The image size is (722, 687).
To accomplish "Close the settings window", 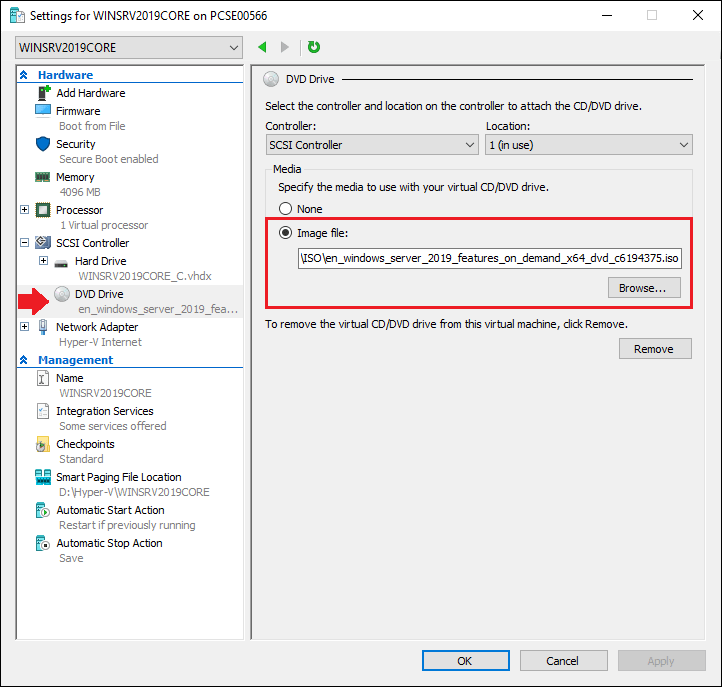I will (698, 15).
